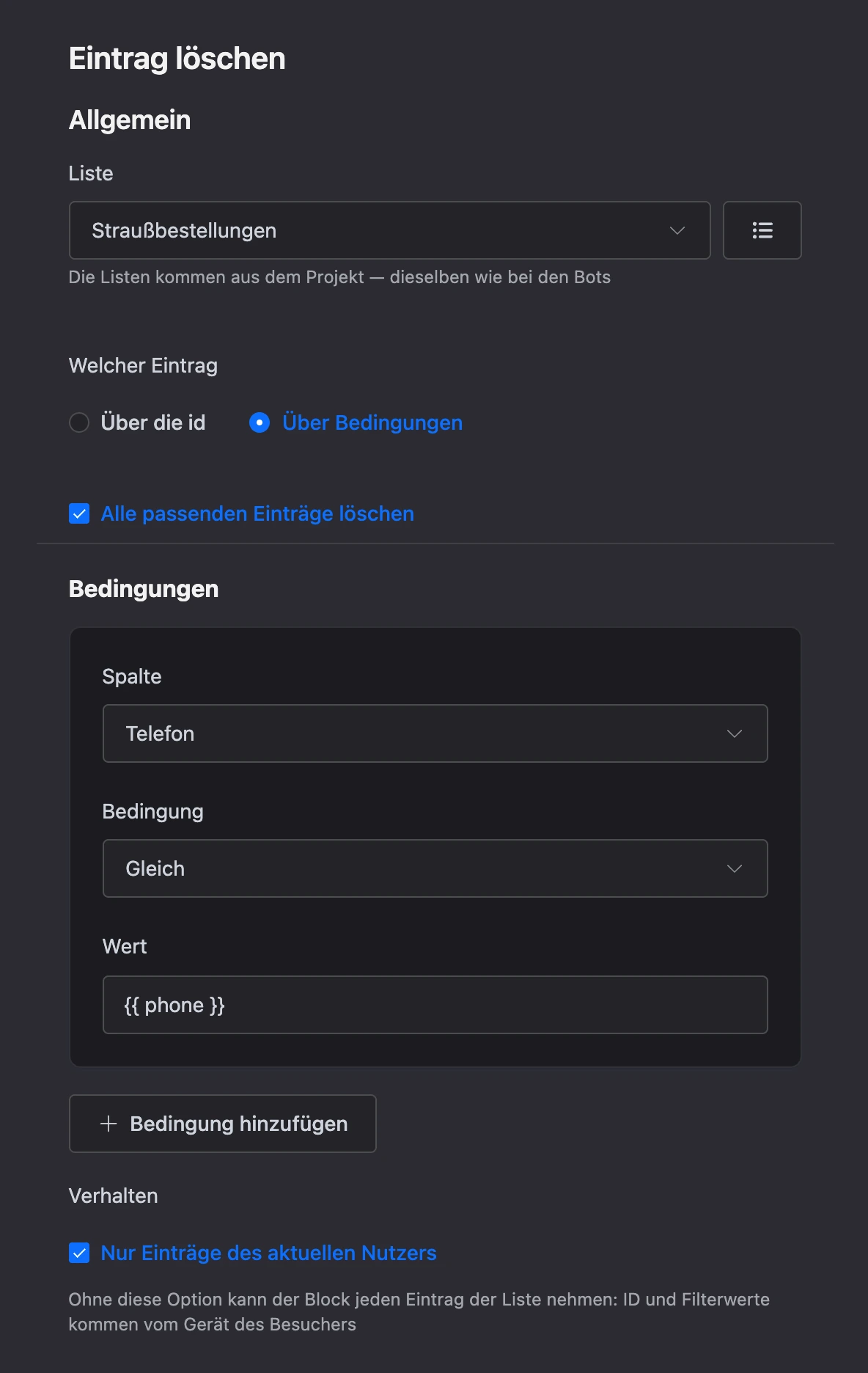Open the Bedingung dropdown showing Gleich
This screenshot has width=868, height=1373.
[435, 868]
